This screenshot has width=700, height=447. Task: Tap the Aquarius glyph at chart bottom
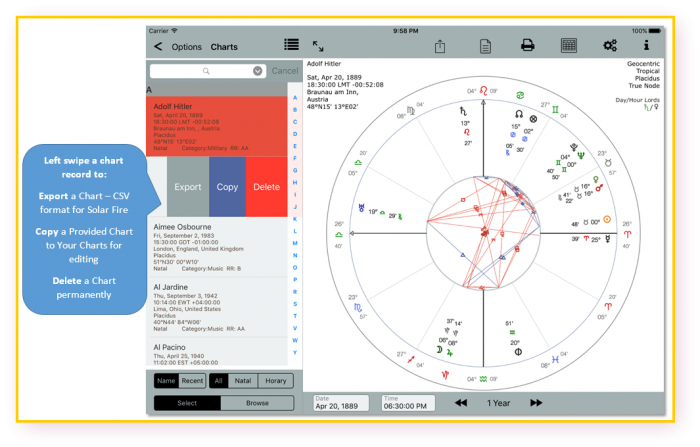click(x=483, y=379)
